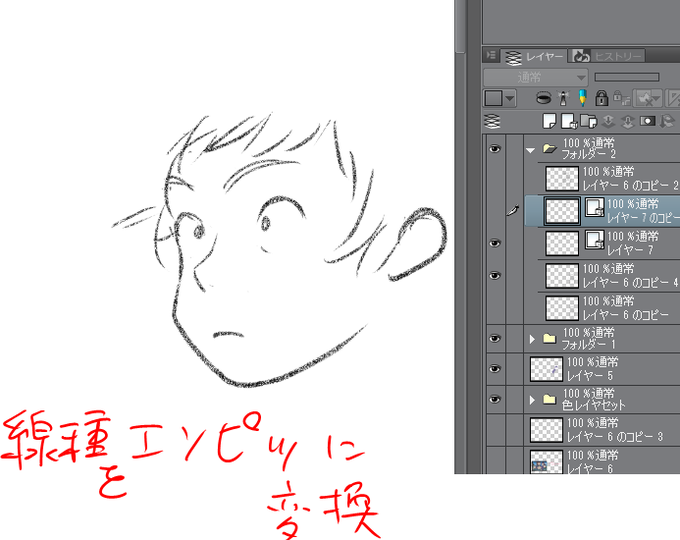This screenshot has width=680, height=540.
Task: Select thumbnail of レイヤー 7
Action: click(562, 243)
